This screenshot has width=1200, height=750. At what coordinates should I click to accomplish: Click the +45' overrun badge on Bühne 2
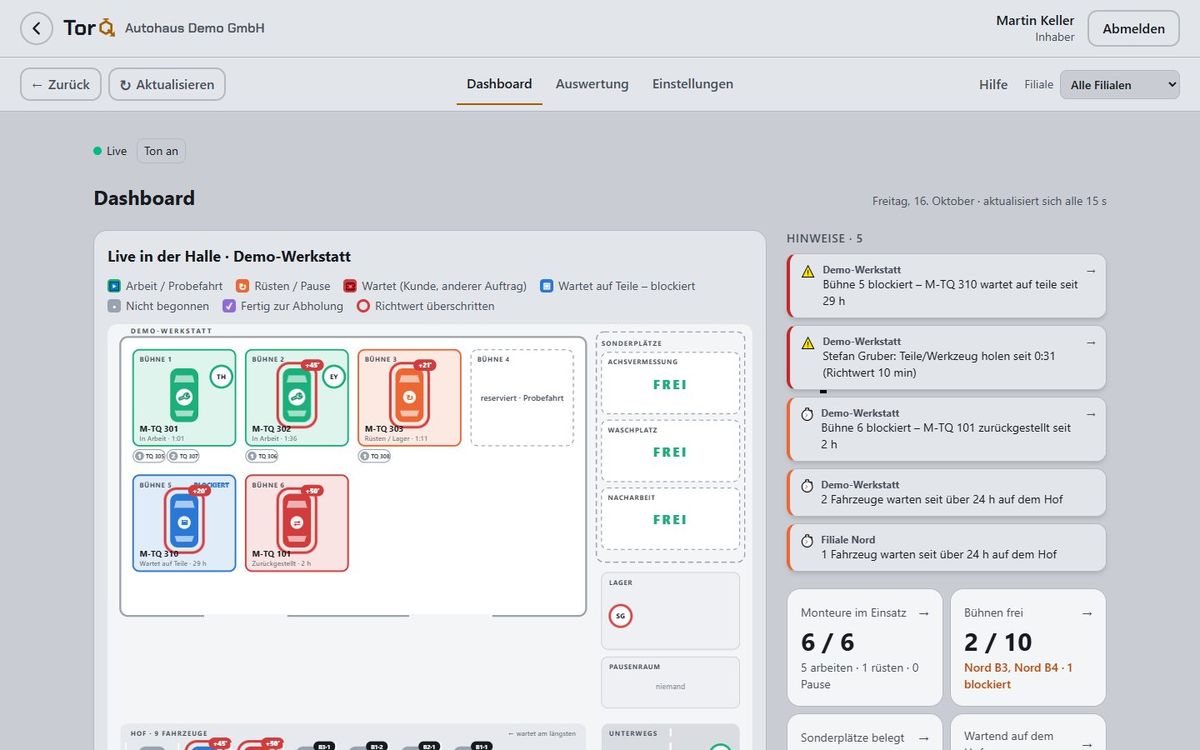pos(311,365)
